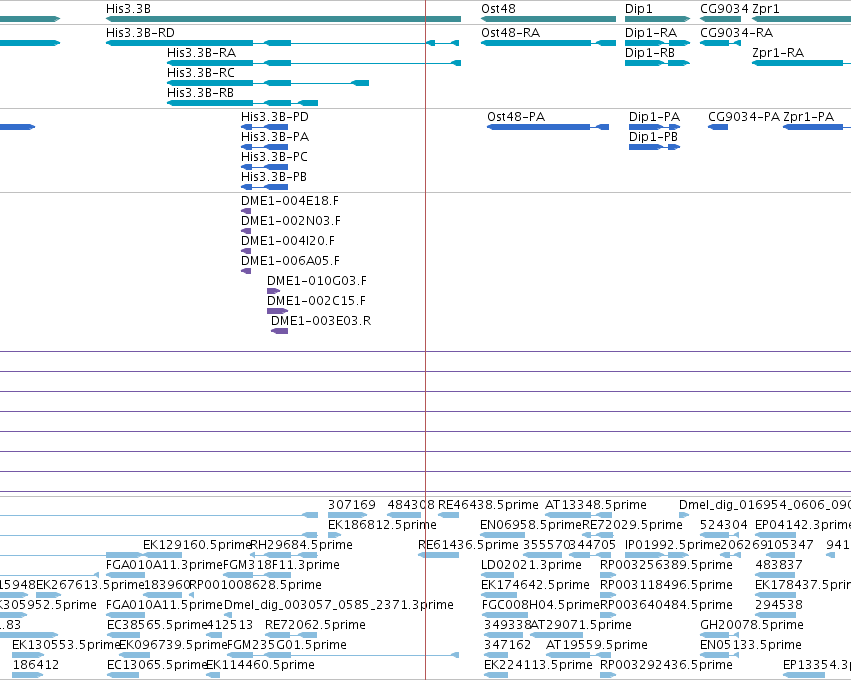The width and height of the screenshot is (851, 680).
Task: Select transcript His3.3B-RA
Action: tap(314, 63)
